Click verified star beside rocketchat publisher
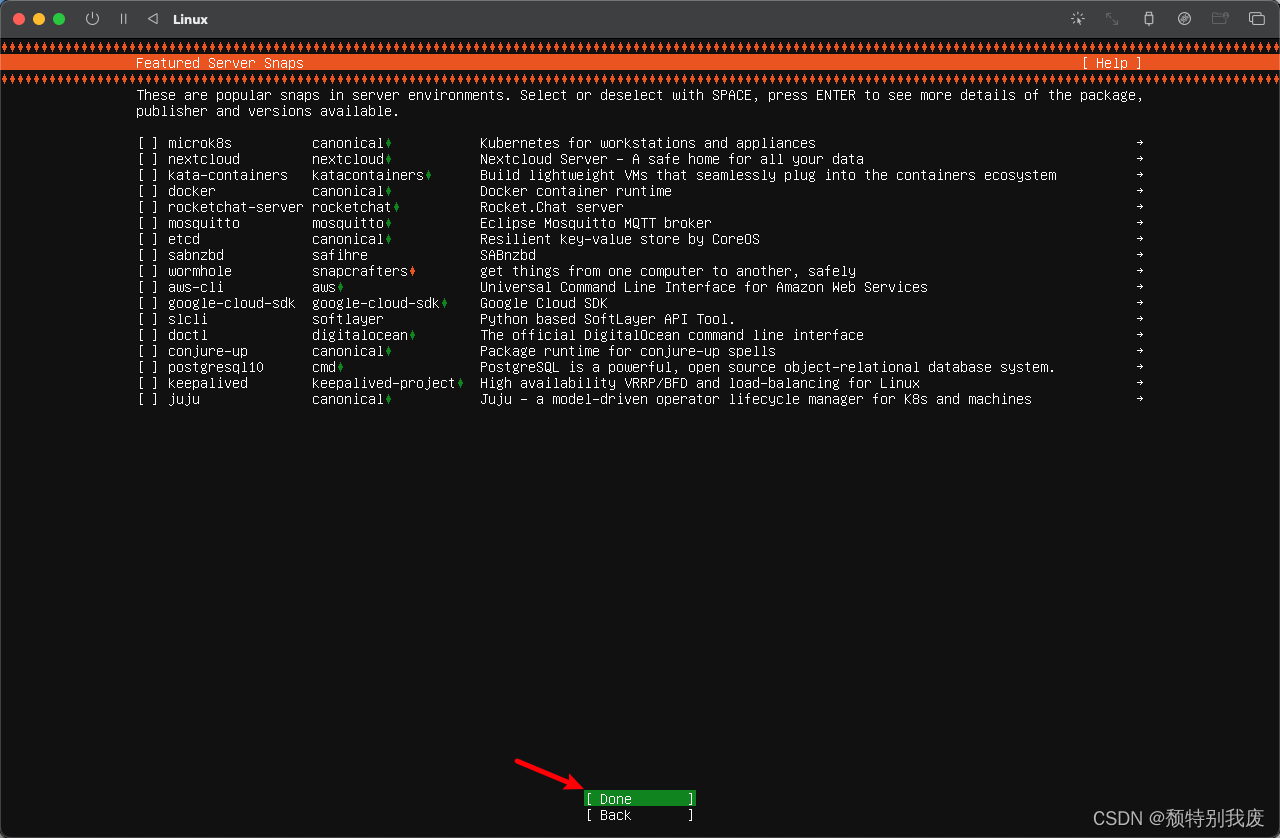1280x838 pixels. 396,207
